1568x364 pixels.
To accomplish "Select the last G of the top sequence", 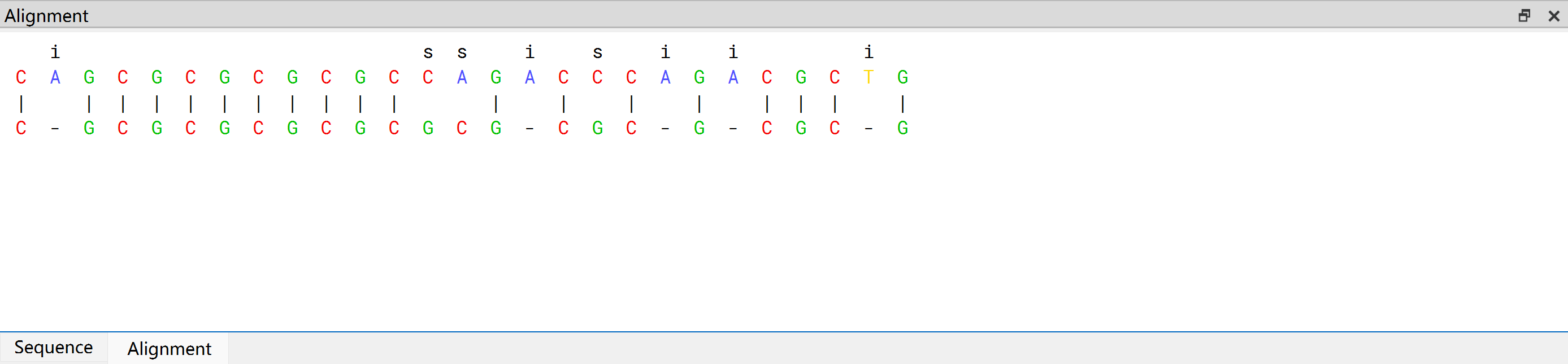I will click(x=903, y=77).
